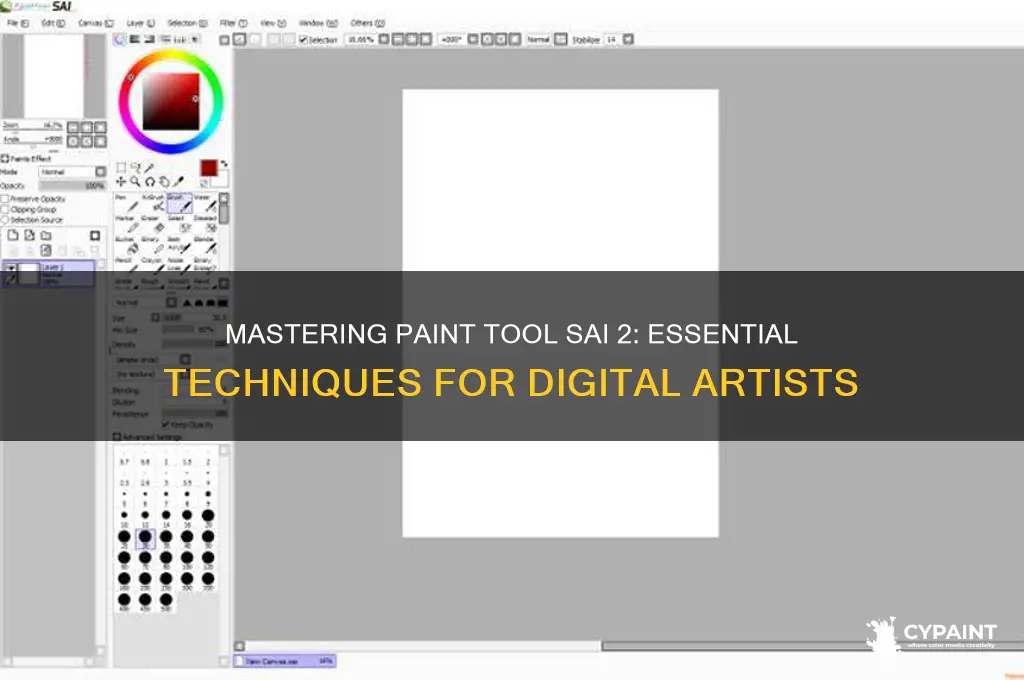The image size is (1024, 680).
Task: Choose the Eraser tool
Action: click(x=153, y=224)
